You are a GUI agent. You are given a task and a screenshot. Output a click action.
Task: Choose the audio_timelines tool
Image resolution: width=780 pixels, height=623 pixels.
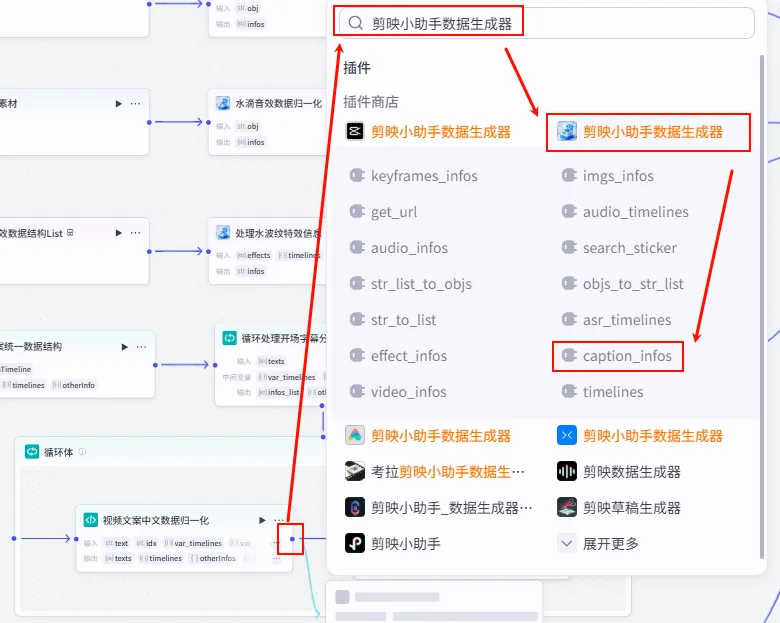625,212
